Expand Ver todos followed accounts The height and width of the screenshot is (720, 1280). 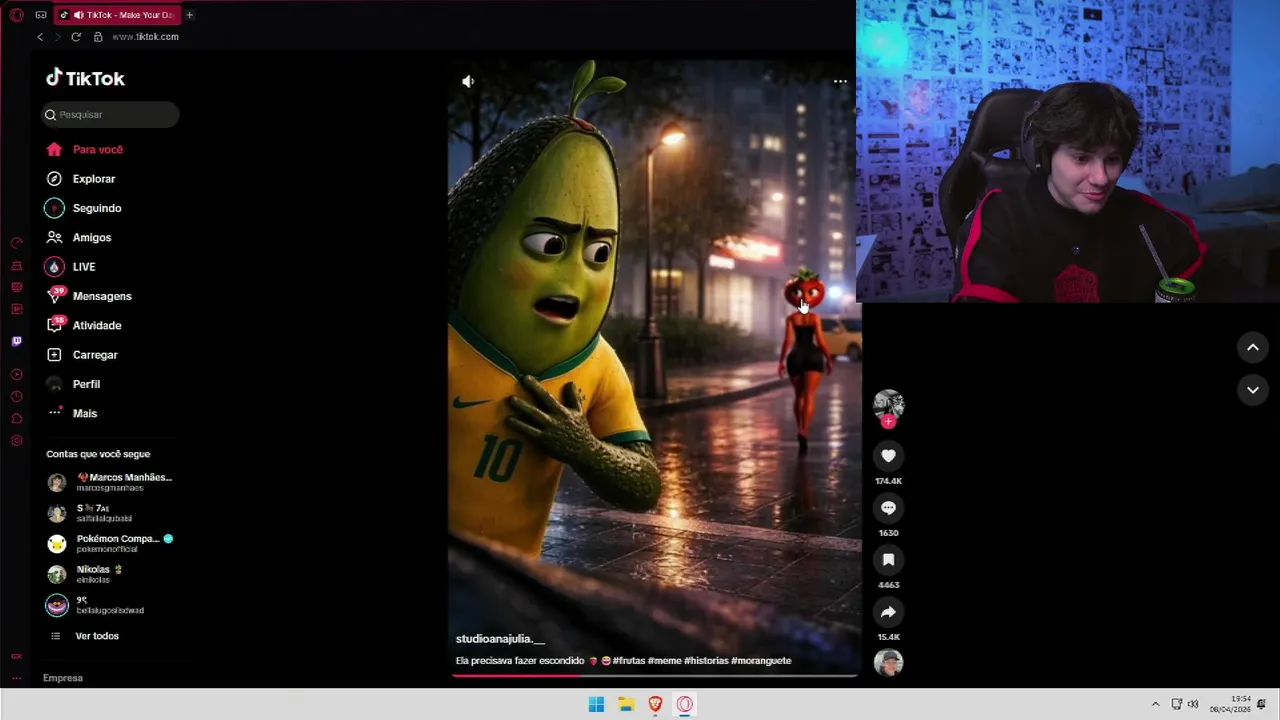pyautogui.click(x=85, y=636)
